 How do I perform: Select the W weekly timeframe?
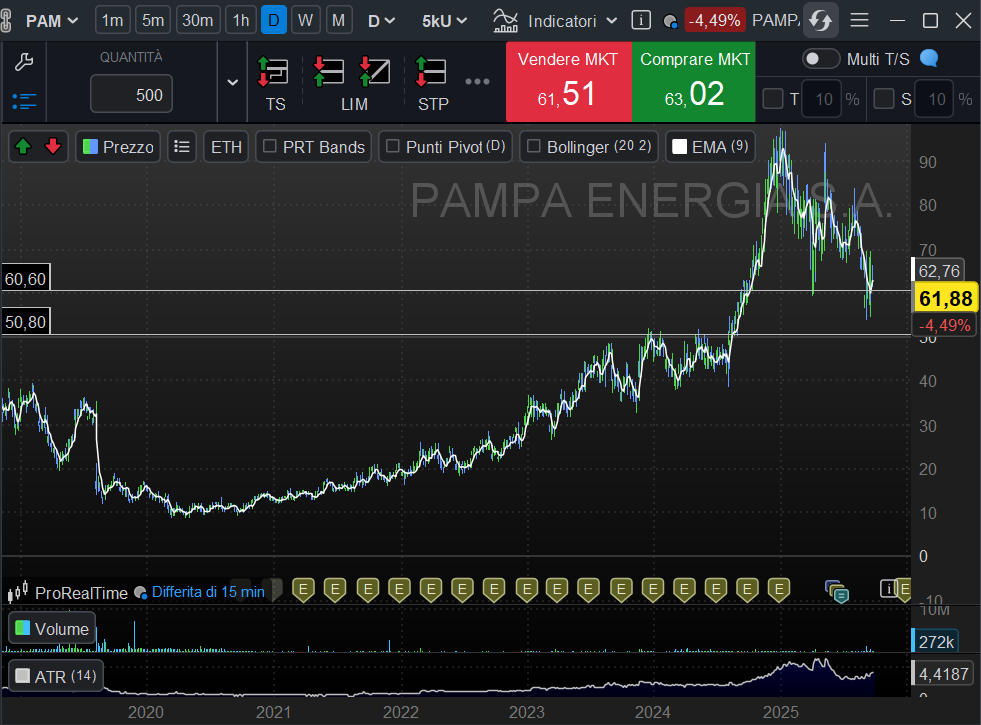[306, 20]
